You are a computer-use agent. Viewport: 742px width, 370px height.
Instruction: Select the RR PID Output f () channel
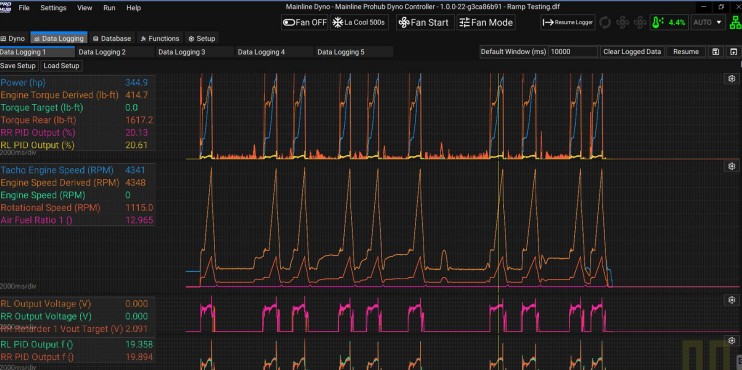(x=37, y=357)
